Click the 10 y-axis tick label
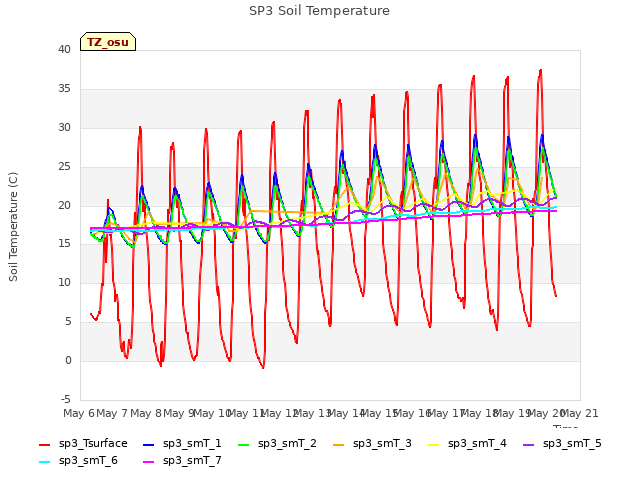 (x=64, y=282)
